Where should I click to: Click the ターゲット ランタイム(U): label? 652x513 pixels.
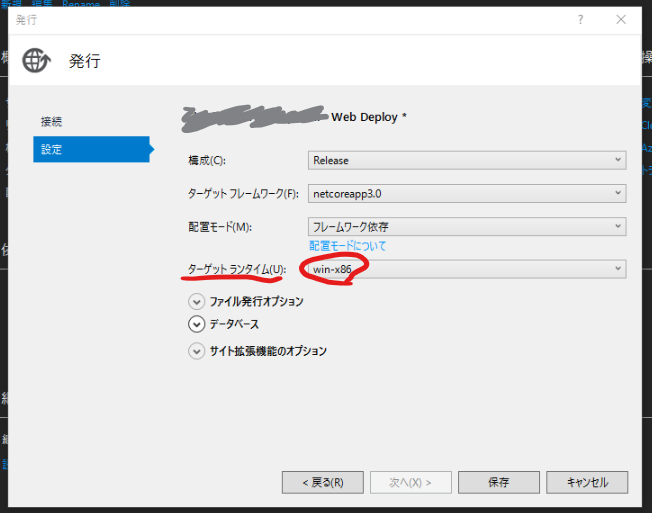[x=237, y=269]
